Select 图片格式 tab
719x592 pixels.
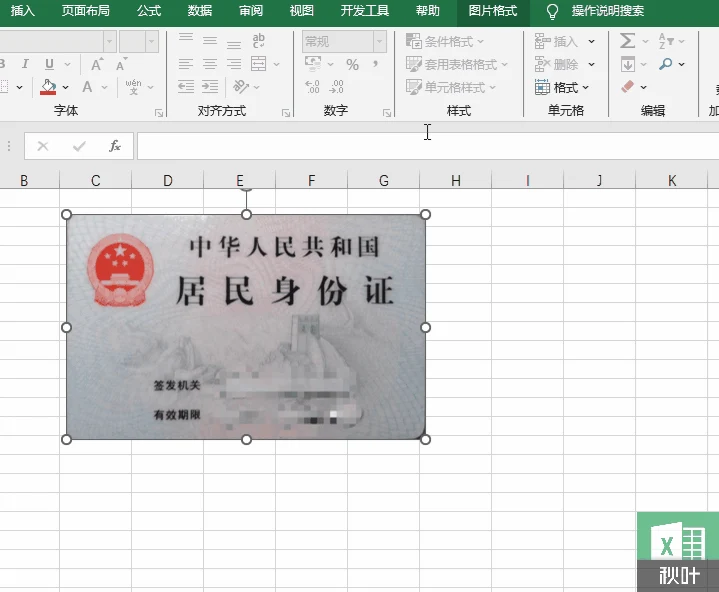click(493, 11)
